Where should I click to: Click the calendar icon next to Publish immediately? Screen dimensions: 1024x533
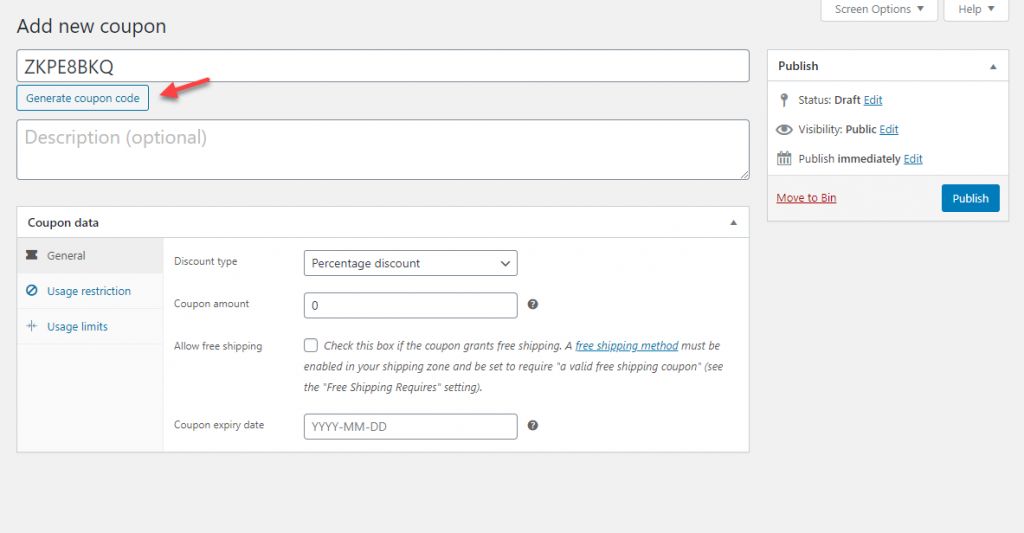[x=784, y=159]
